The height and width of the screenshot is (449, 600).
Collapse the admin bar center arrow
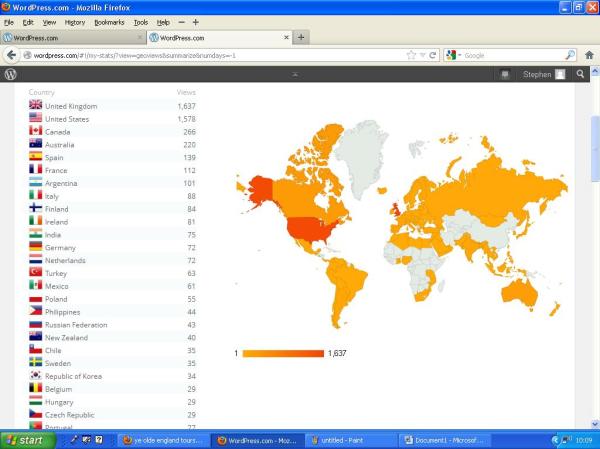coord(295,75)
